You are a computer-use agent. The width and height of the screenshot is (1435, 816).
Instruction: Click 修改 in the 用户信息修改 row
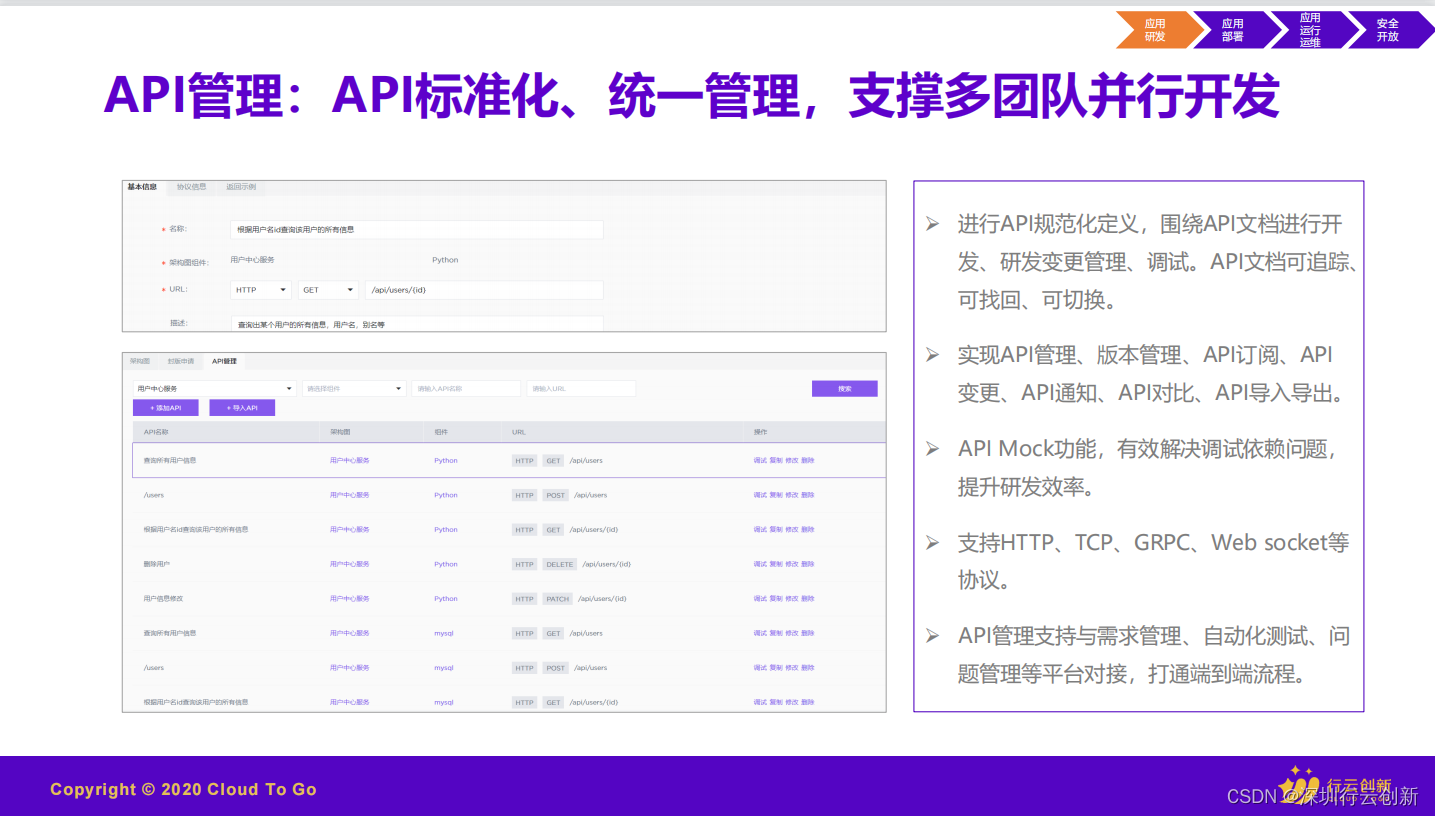point(792,599)
